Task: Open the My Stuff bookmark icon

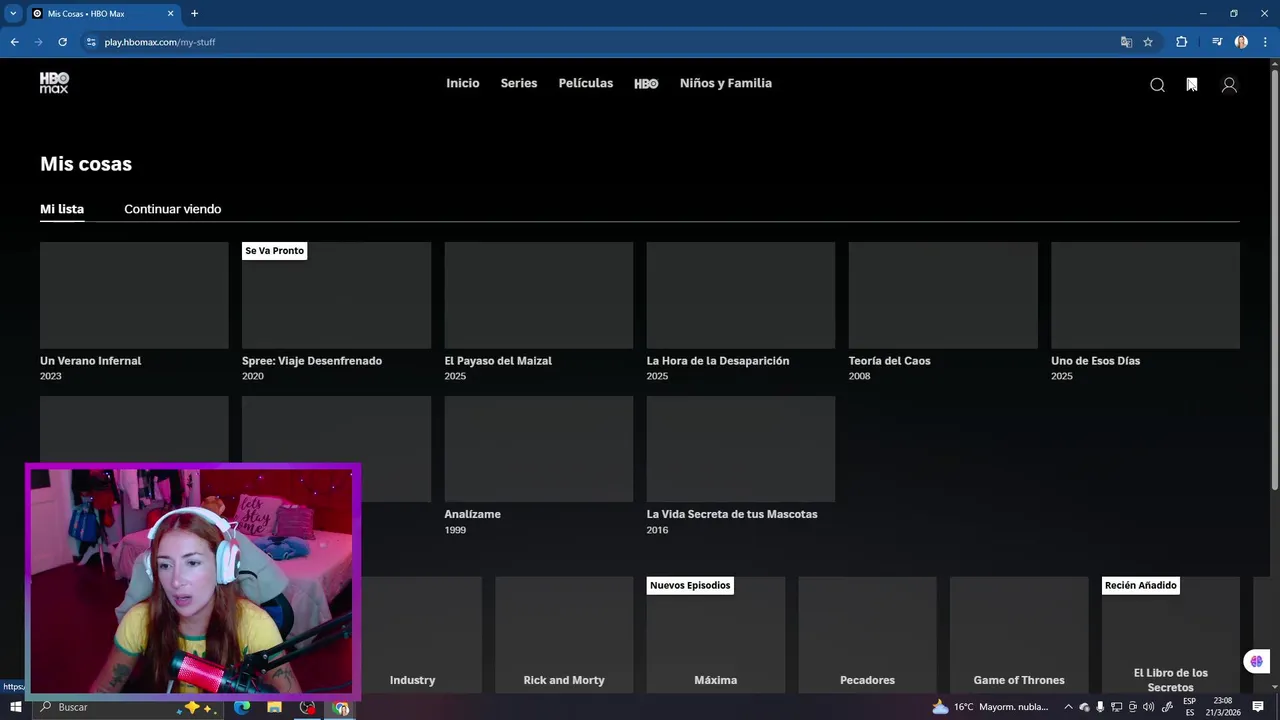Action: (x=1192, y=85)
